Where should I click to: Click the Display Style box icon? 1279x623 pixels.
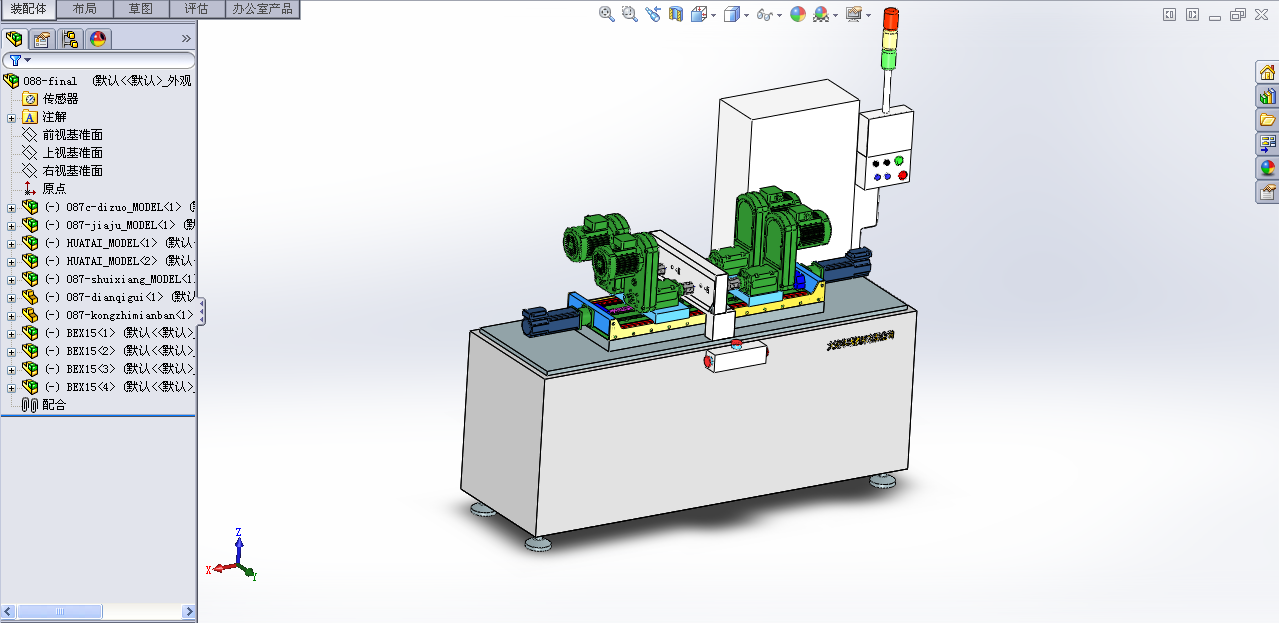pyautogui.click(x=732, y=14)
